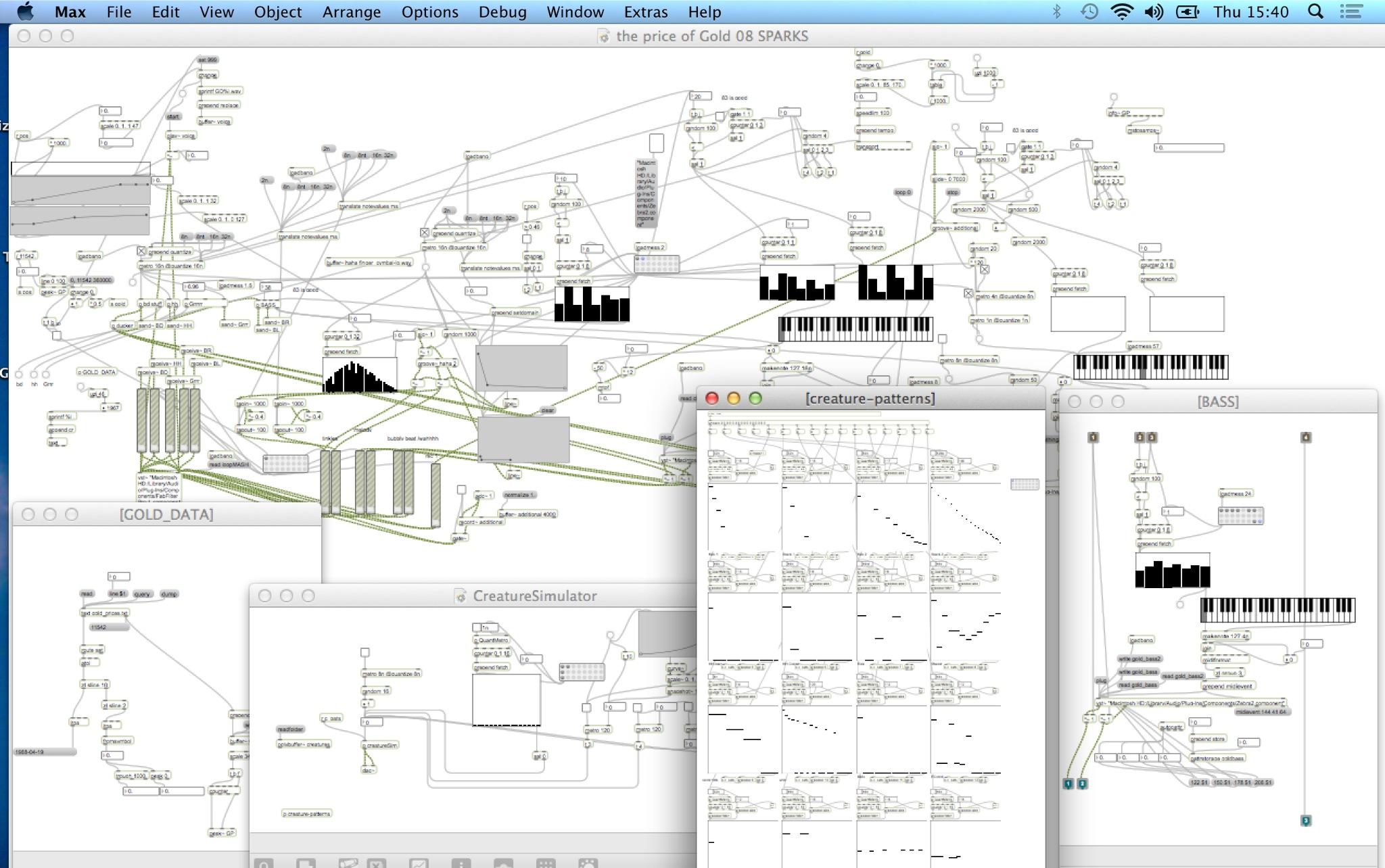Click the readfolder message box

(291, 729)
